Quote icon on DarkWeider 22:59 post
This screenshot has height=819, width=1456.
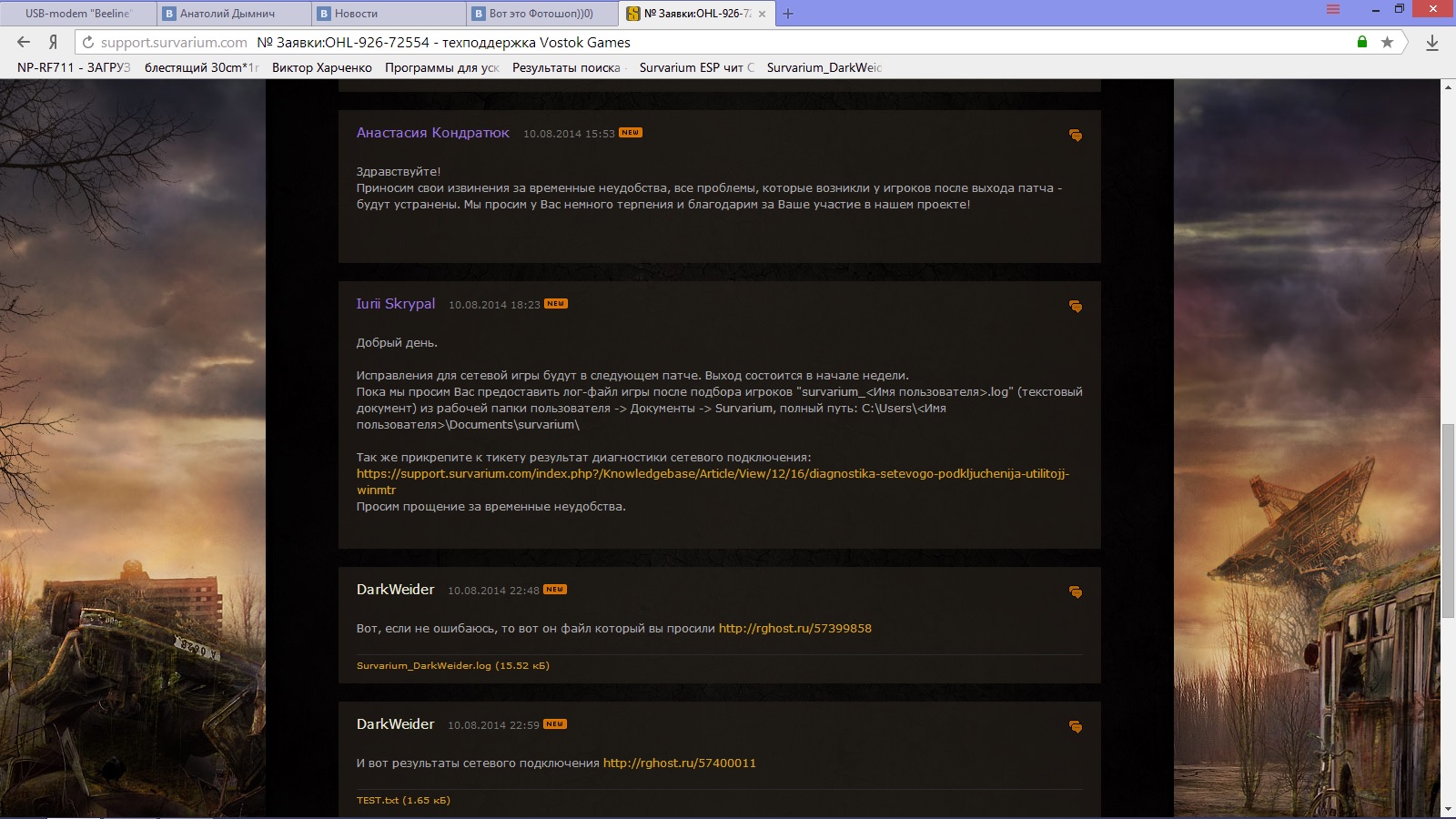pos(1076,727)
